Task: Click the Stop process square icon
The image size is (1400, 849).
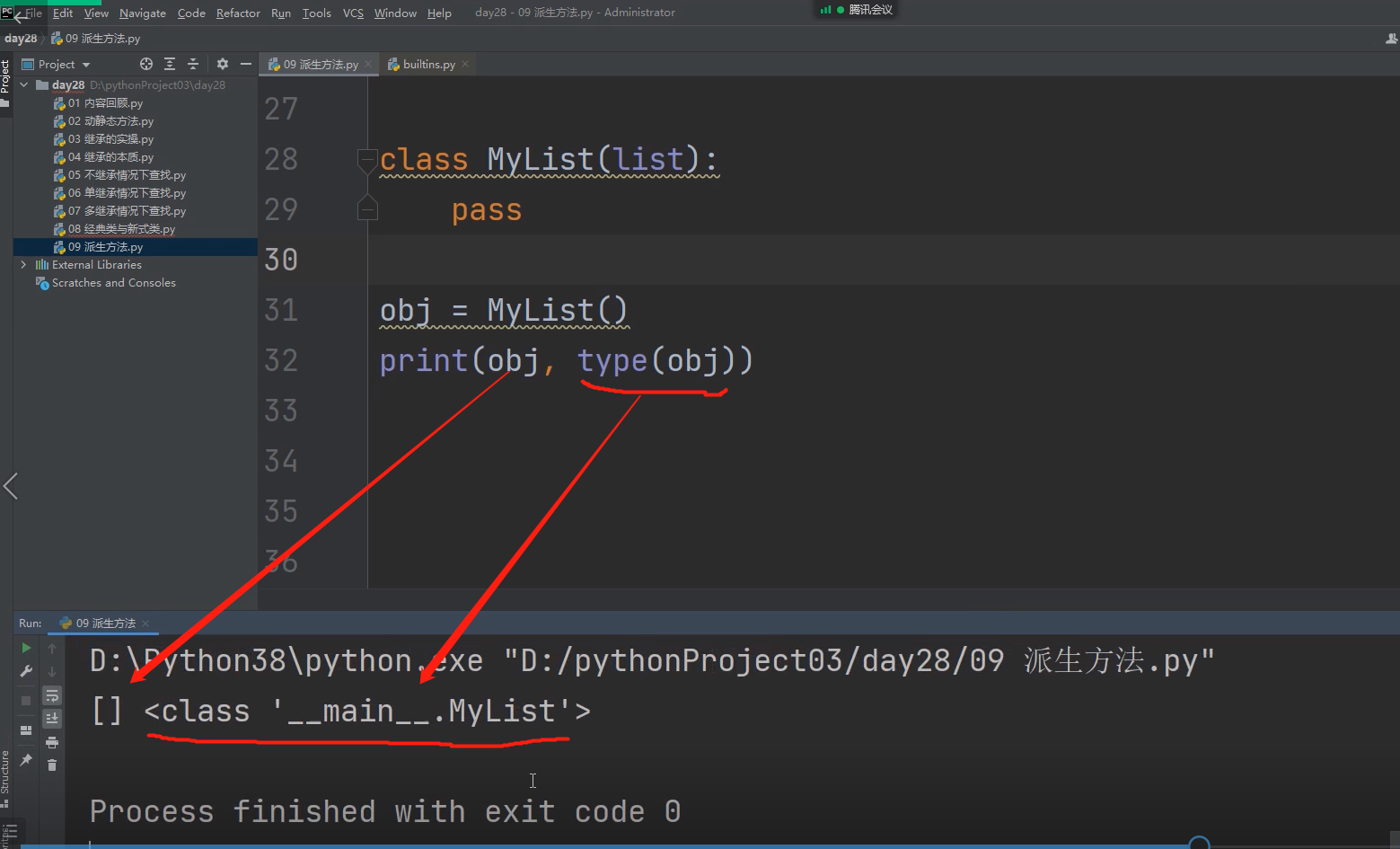Action: 26,700
